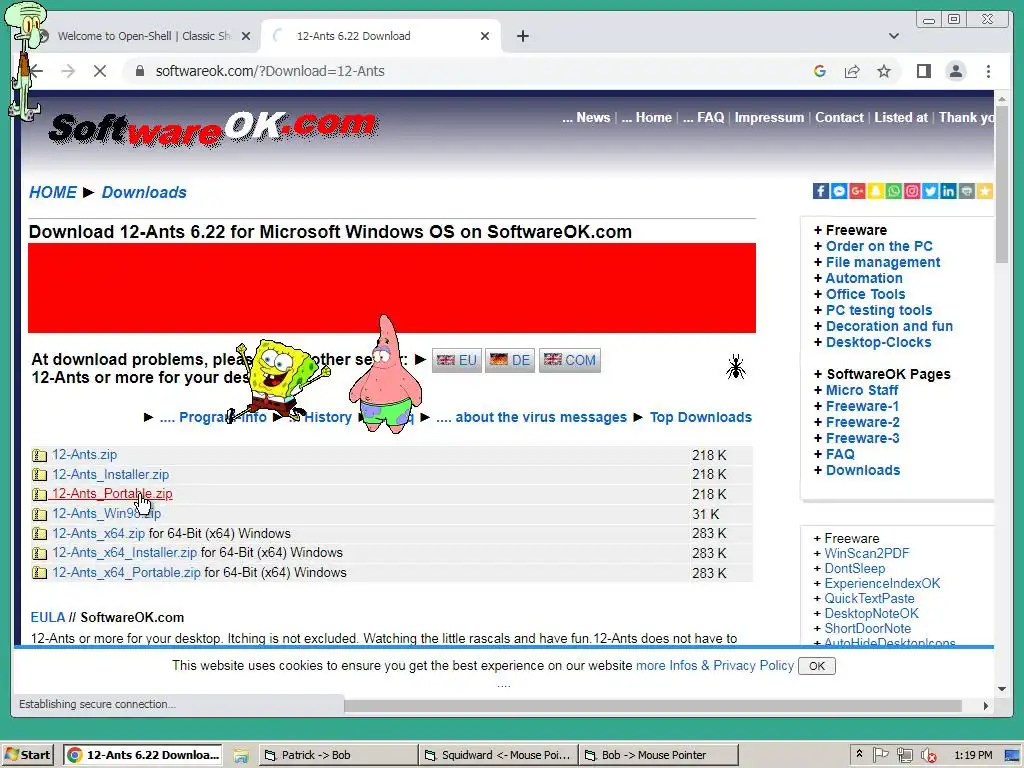Open the Chrome side panel
This screenshot has width=1024, height=768.
(x=923, y=71)
